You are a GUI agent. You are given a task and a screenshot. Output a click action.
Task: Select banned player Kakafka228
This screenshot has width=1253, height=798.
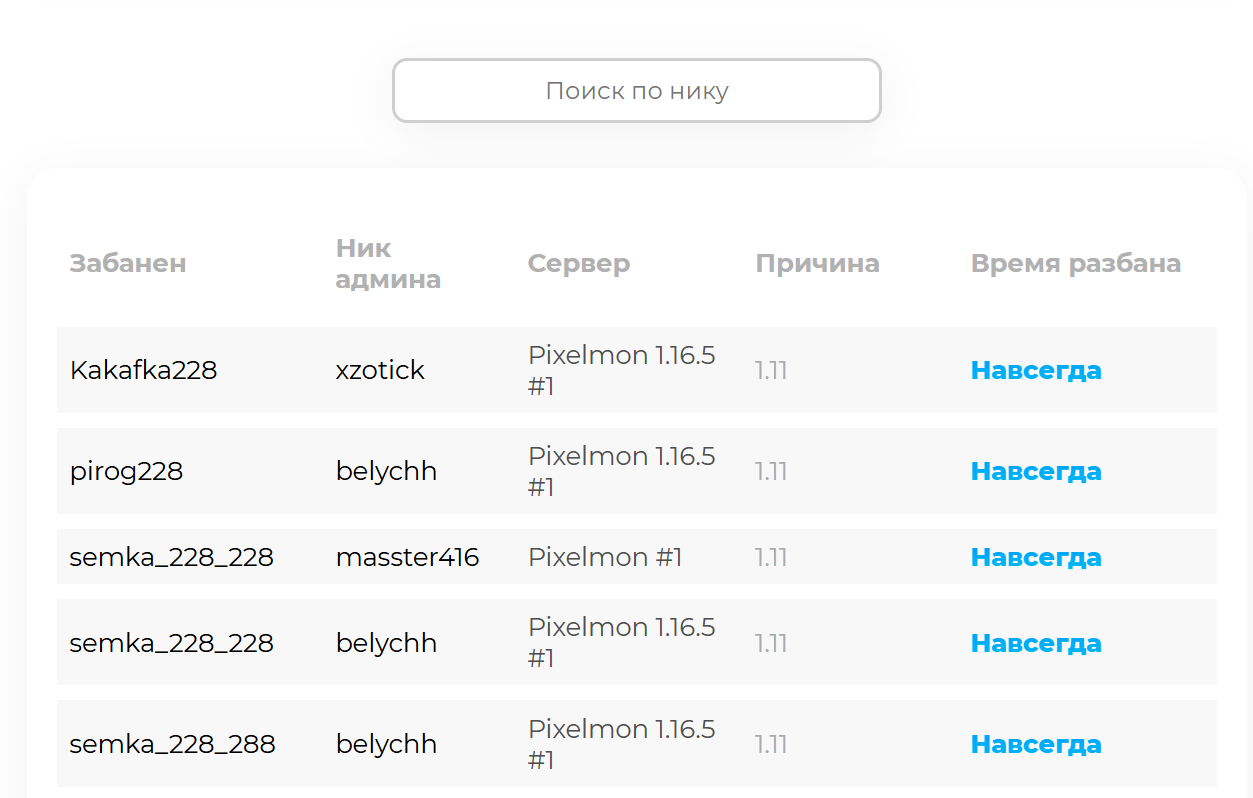point(143,370)
